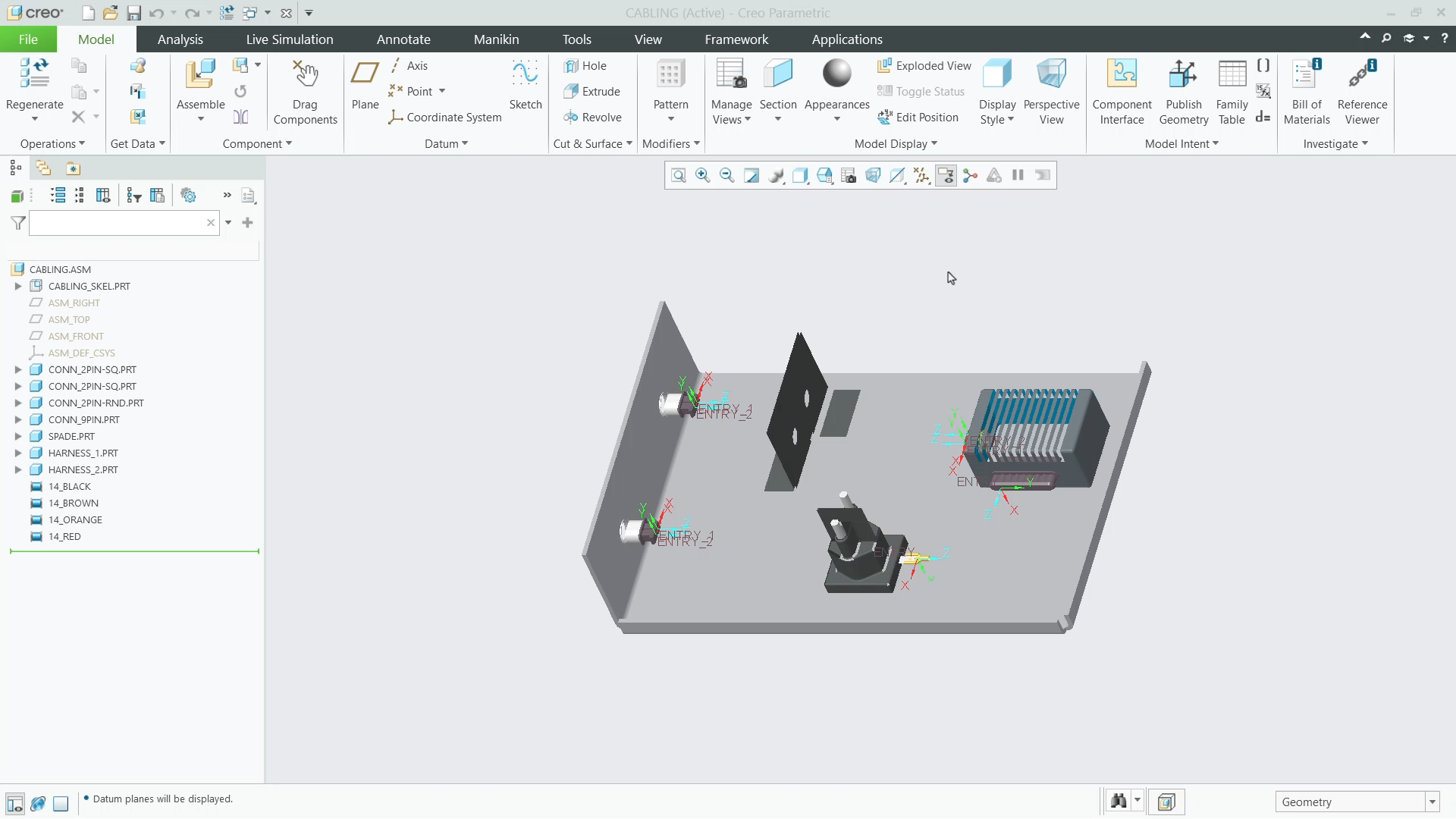Click the Refit zoom icon in graphics toolbar
This screenshot has width=1456, height=819.
point(679,176)
